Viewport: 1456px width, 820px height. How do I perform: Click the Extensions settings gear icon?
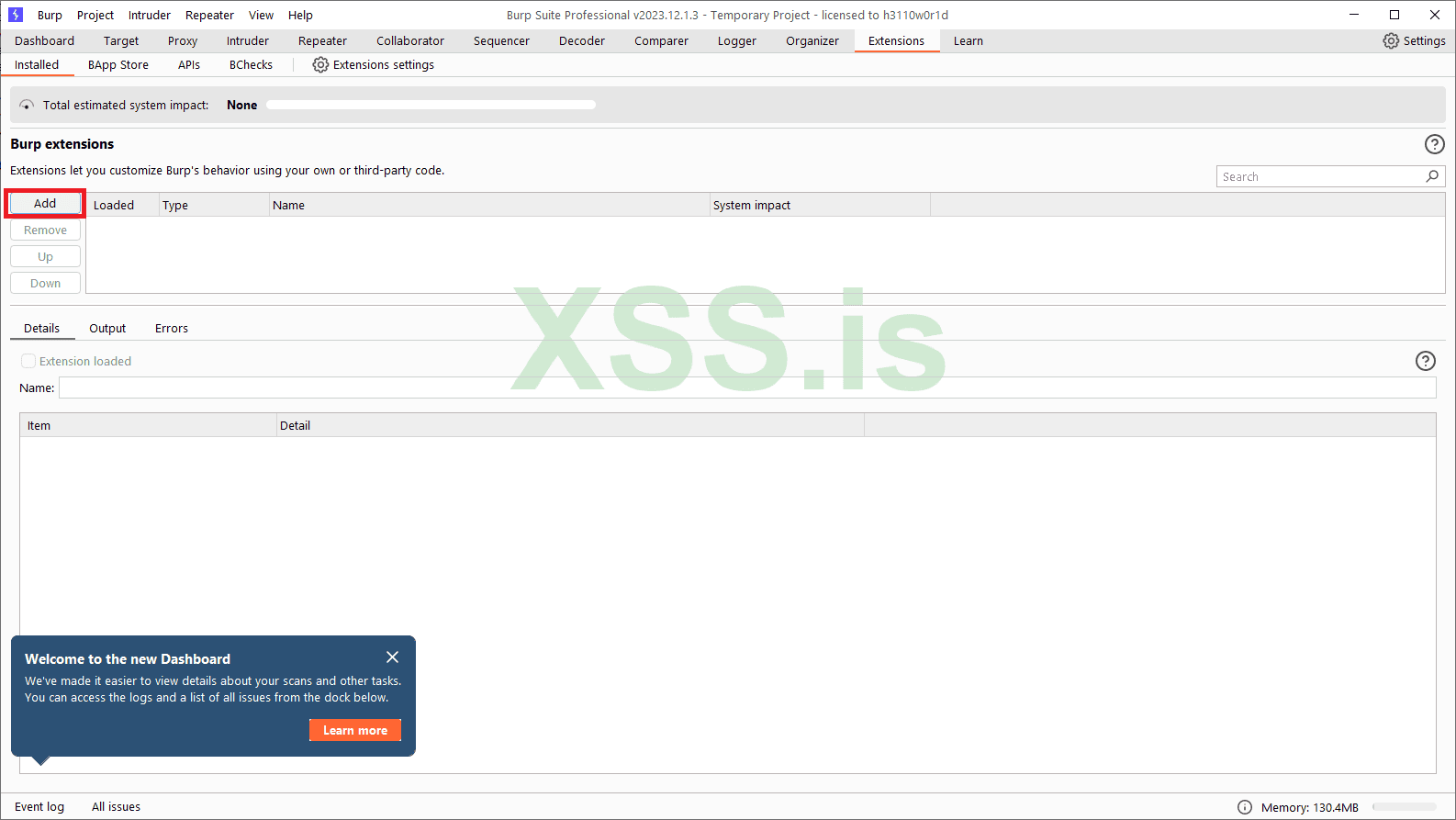(x=320, y=64)
